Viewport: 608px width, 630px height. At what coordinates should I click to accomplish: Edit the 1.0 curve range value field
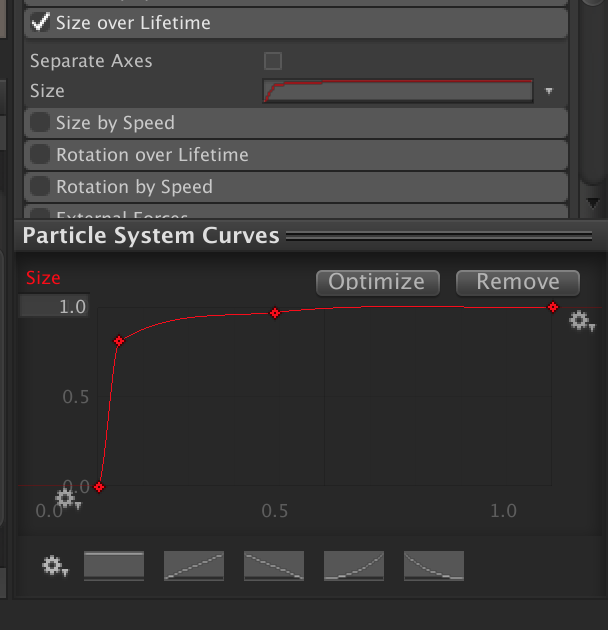click(x=54, y=306)
